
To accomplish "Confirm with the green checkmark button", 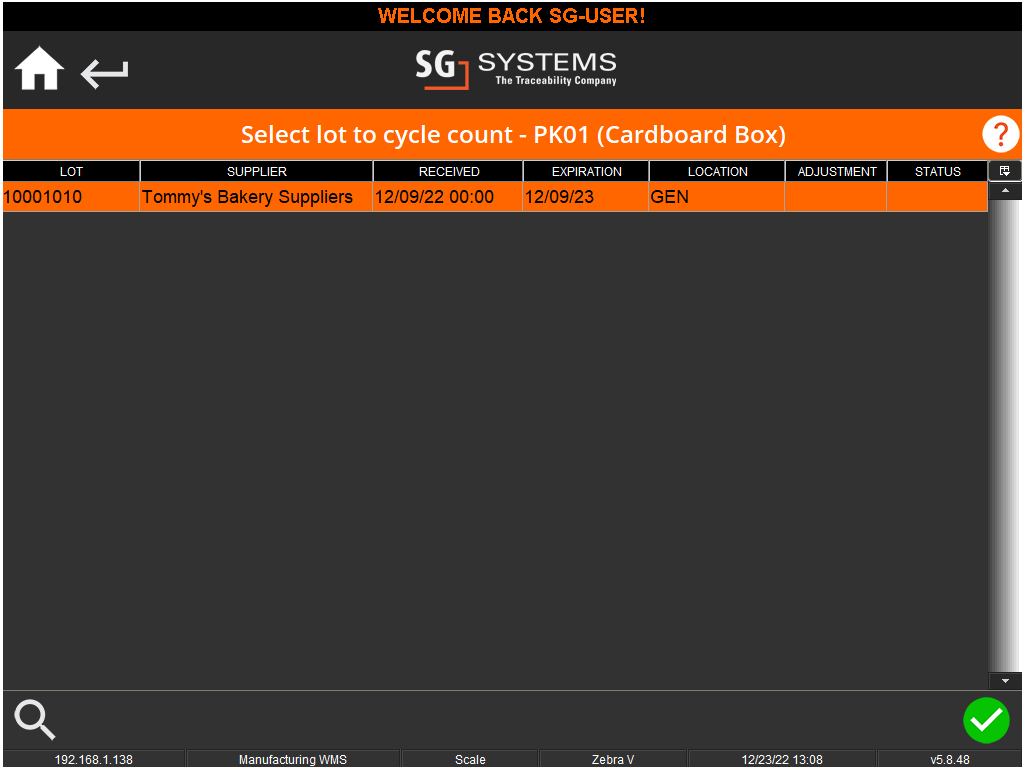I will [x=986, y=720].
